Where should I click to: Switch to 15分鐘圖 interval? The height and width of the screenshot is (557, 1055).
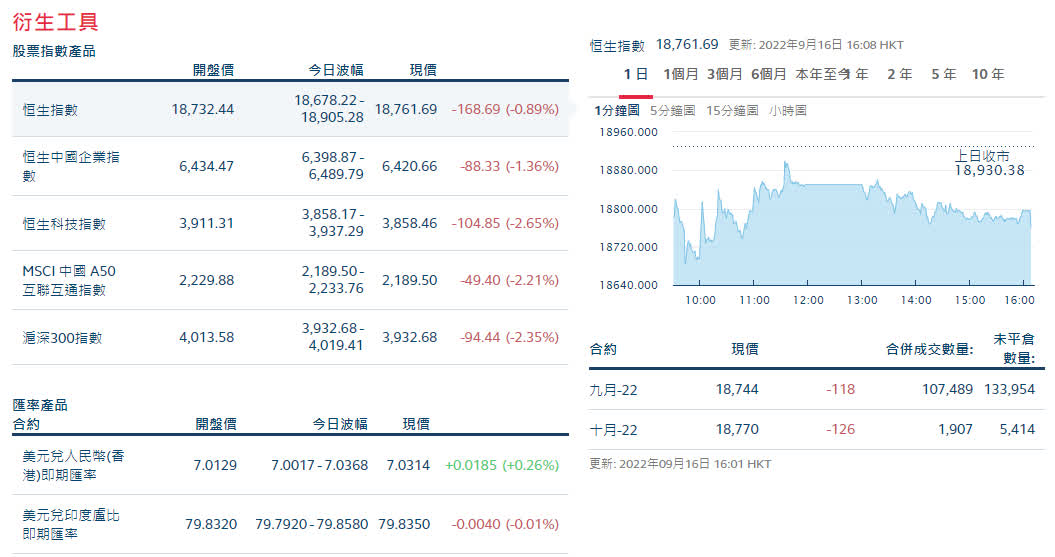(732, 110)
